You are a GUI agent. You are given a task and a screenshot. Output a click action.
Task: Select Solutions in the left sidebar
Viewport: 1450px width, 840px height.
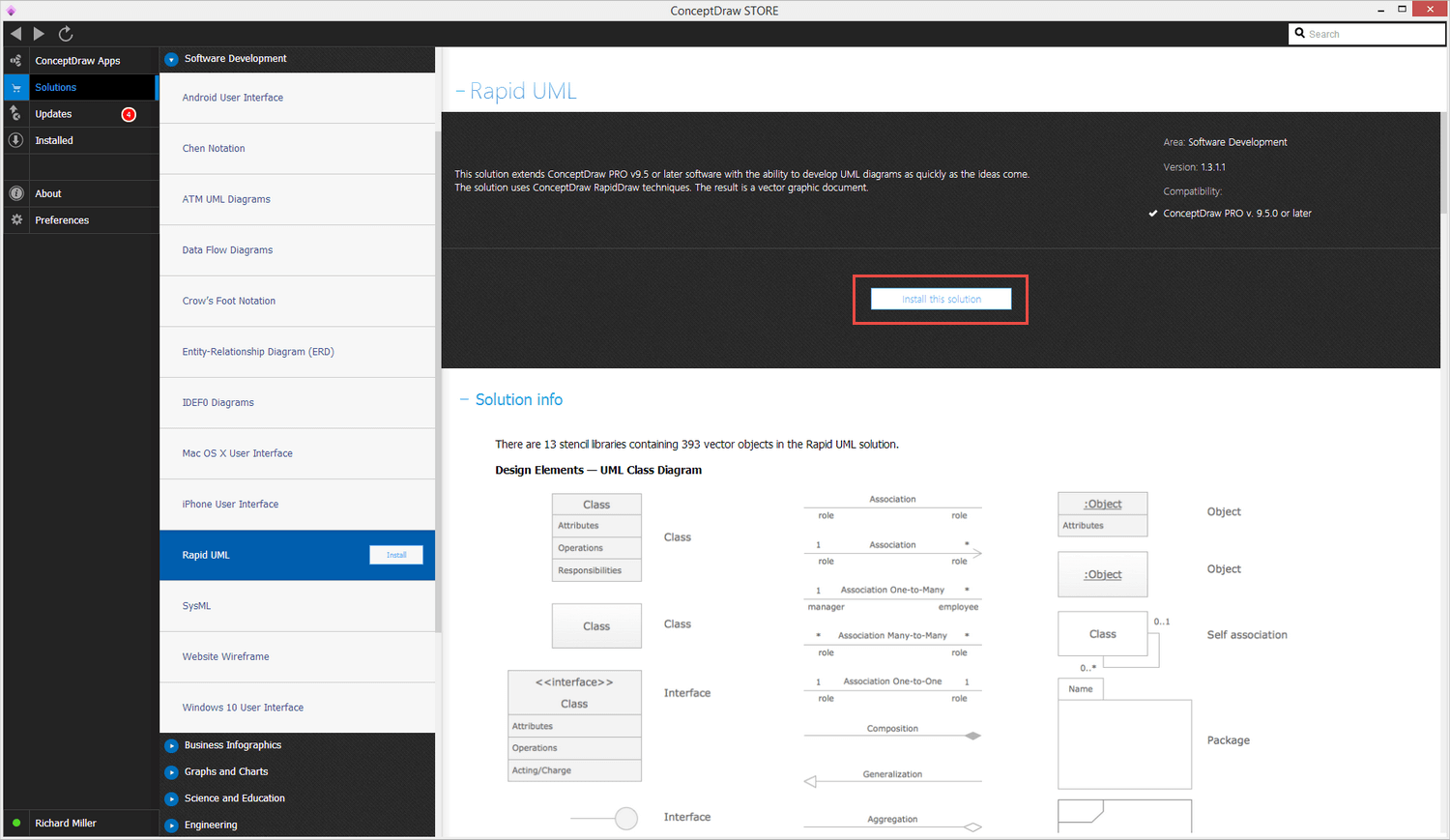point(56,87)
